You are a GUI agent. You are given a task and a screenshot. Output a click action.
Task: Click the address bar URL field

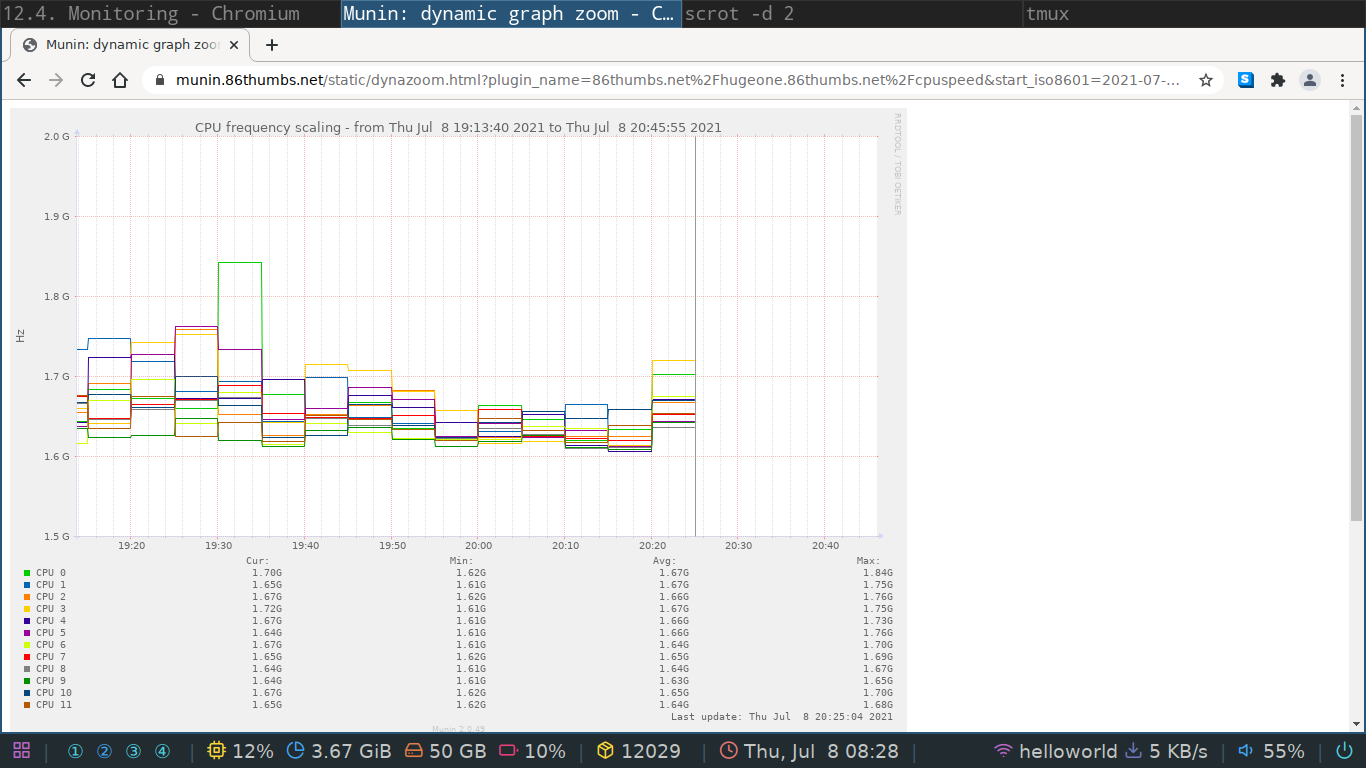[678, 80]
